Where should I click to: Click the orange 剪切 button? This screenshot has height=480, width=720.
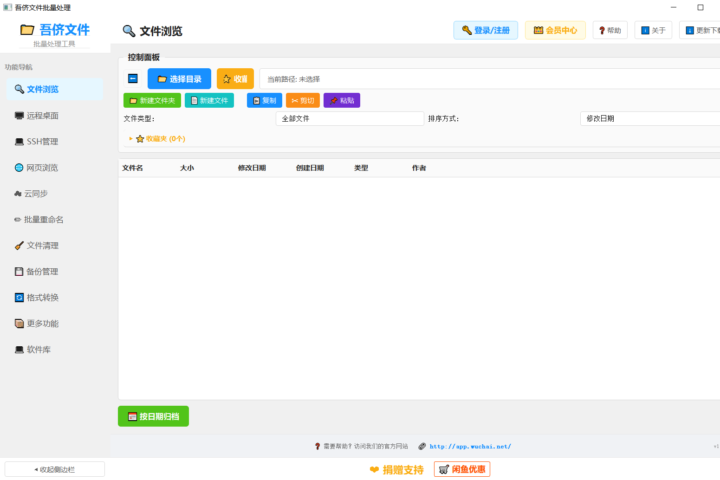pos(303,101)
